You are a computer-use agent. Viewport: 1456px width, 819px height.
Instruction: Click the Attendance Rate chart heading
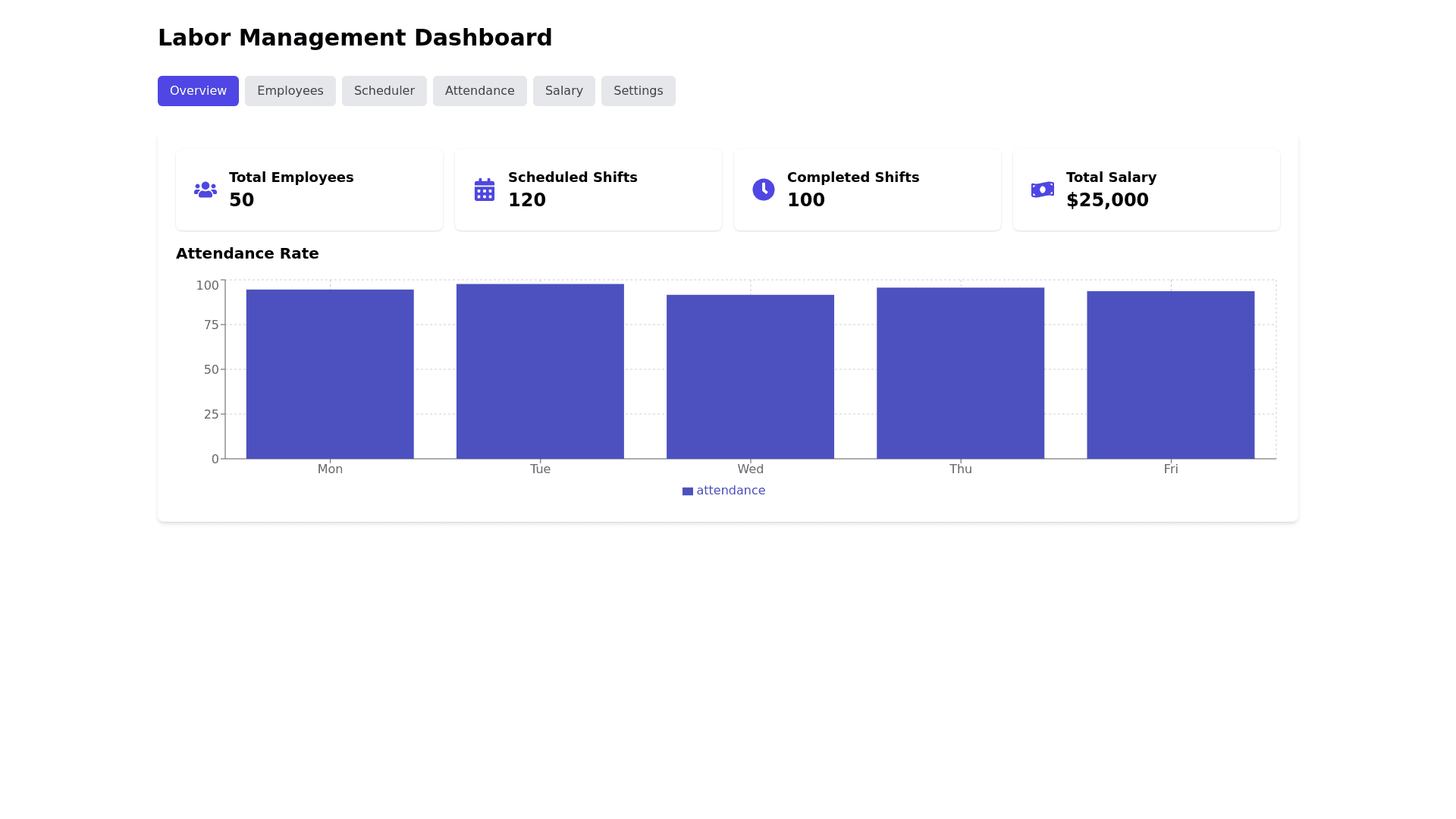click(x=247, y=253)
